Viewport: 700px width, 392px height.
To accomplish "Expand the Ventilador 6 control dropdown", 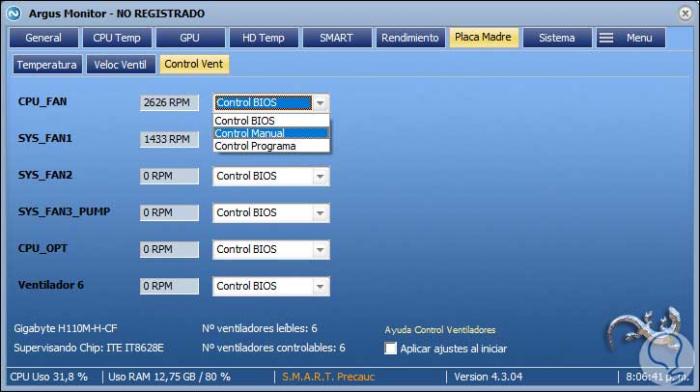I will tap(320, 286).
